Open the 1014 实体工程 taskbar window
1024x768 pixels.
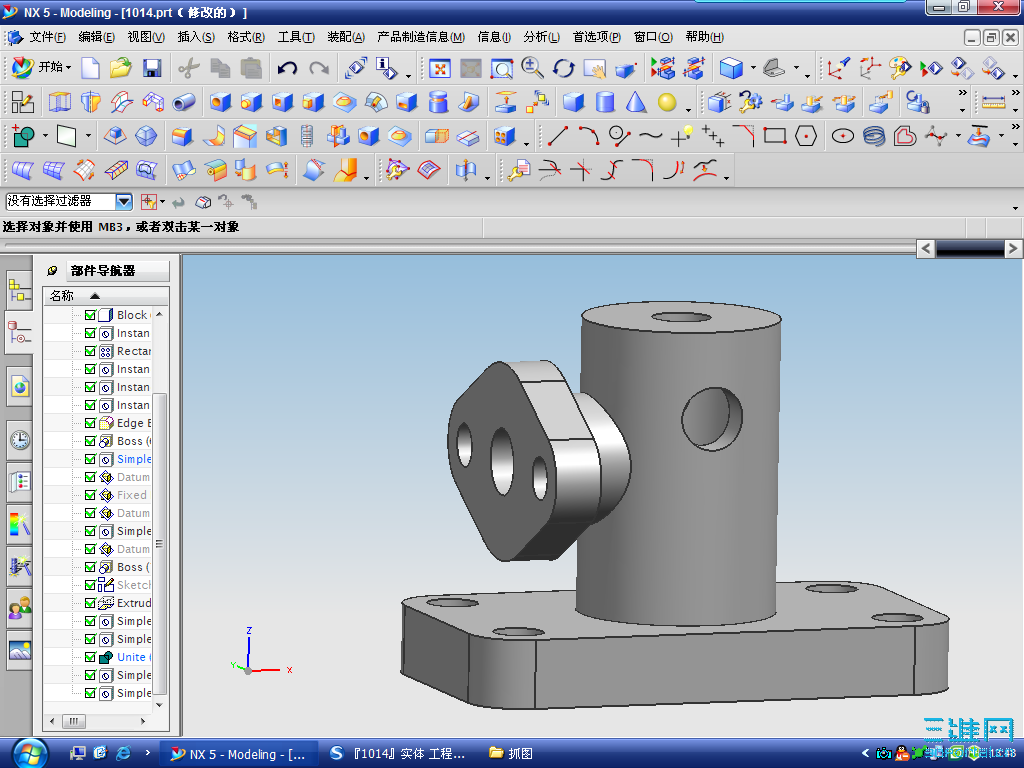398,754
